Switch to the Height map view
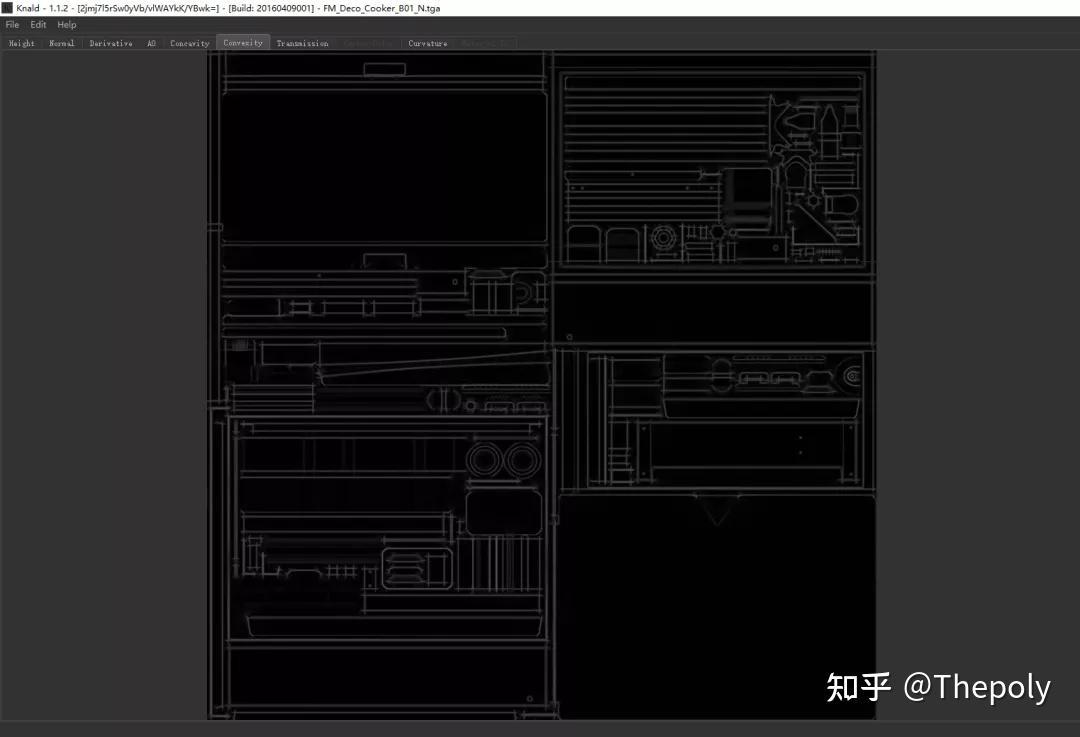 pyautogui.click(x=20, y=43)
